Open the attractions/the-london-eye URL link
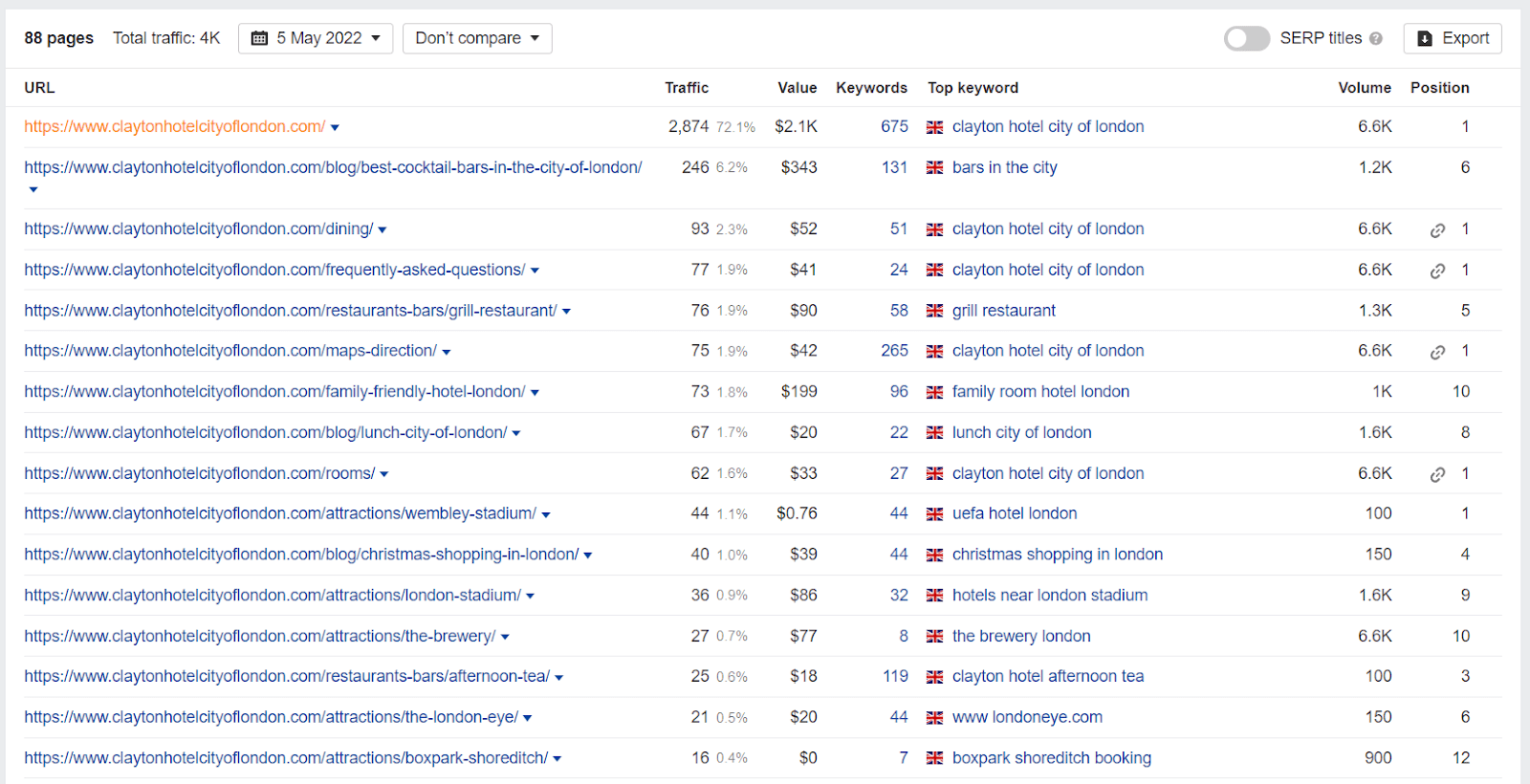 pyautogui.click(x=272, y=717)
